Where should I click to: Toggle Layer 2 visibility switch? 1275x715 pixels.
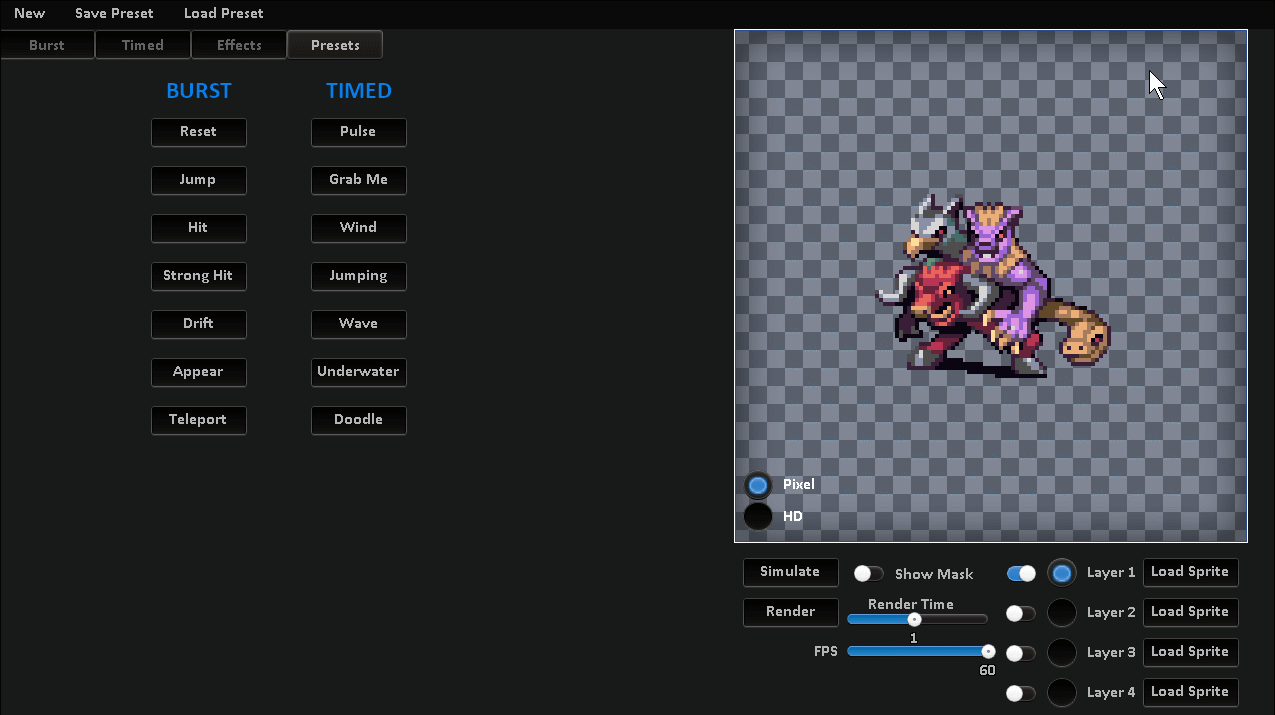click(x=1021, y=613)
